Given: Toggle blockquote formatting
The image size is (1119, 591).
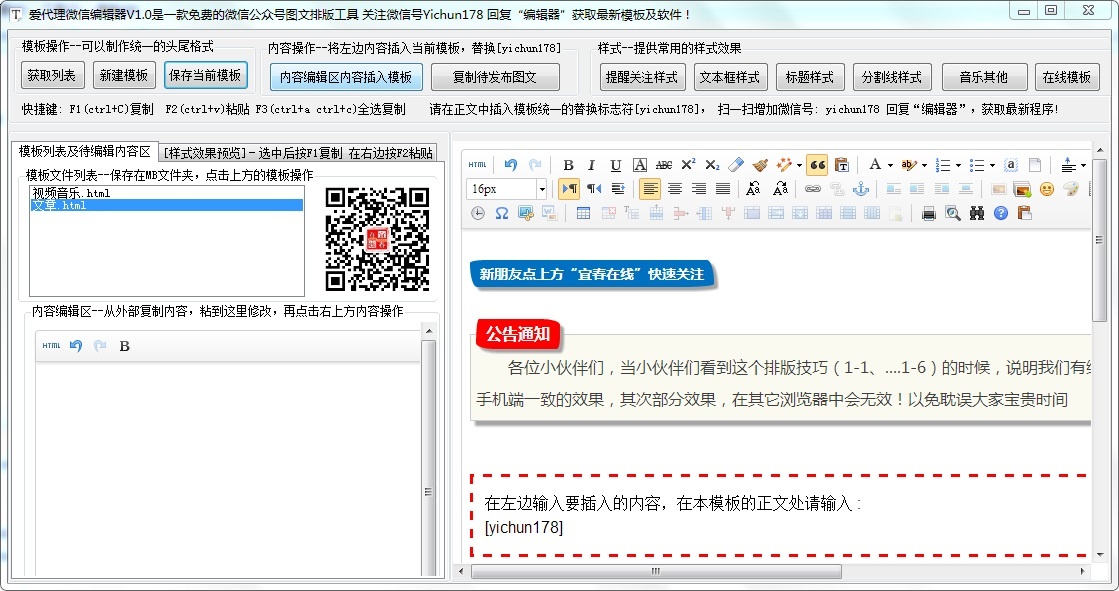Looking at the screenshot, I should pos(820,164).
